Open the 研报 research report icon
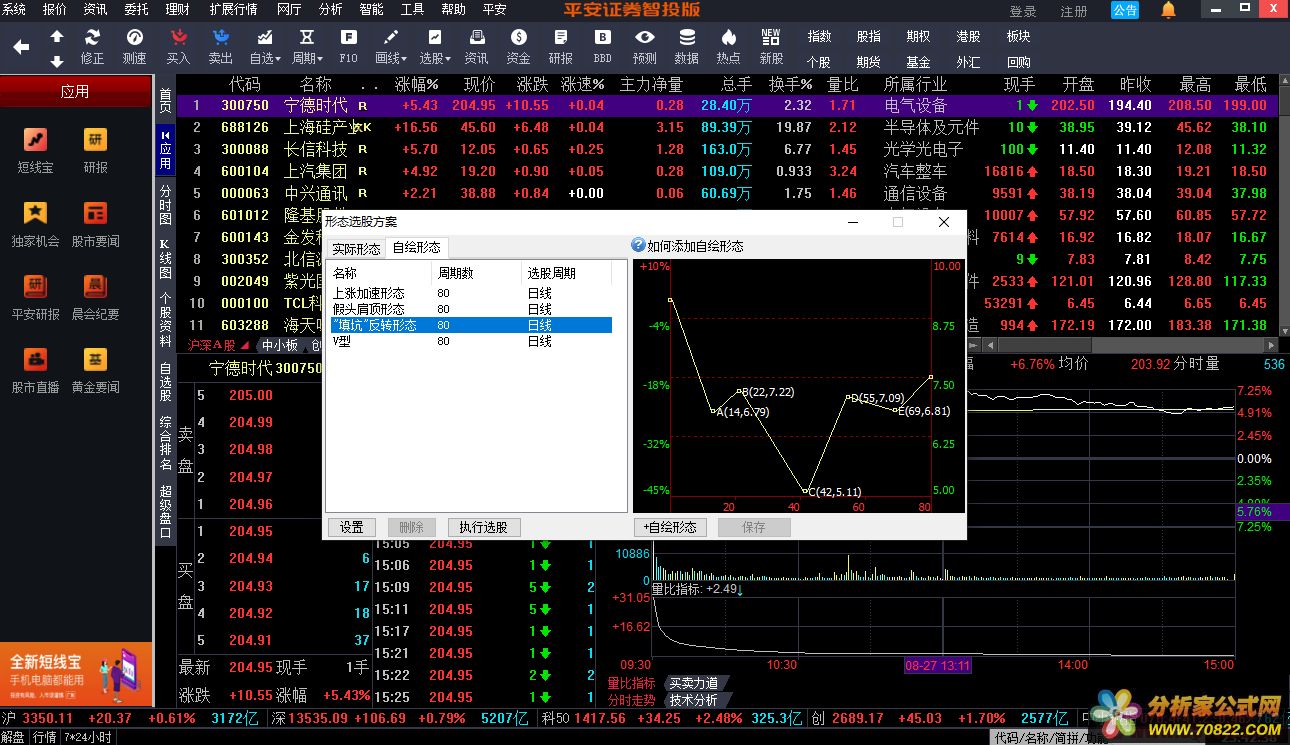The width and height of the screenshot is (1290, 745). point(561,46)
